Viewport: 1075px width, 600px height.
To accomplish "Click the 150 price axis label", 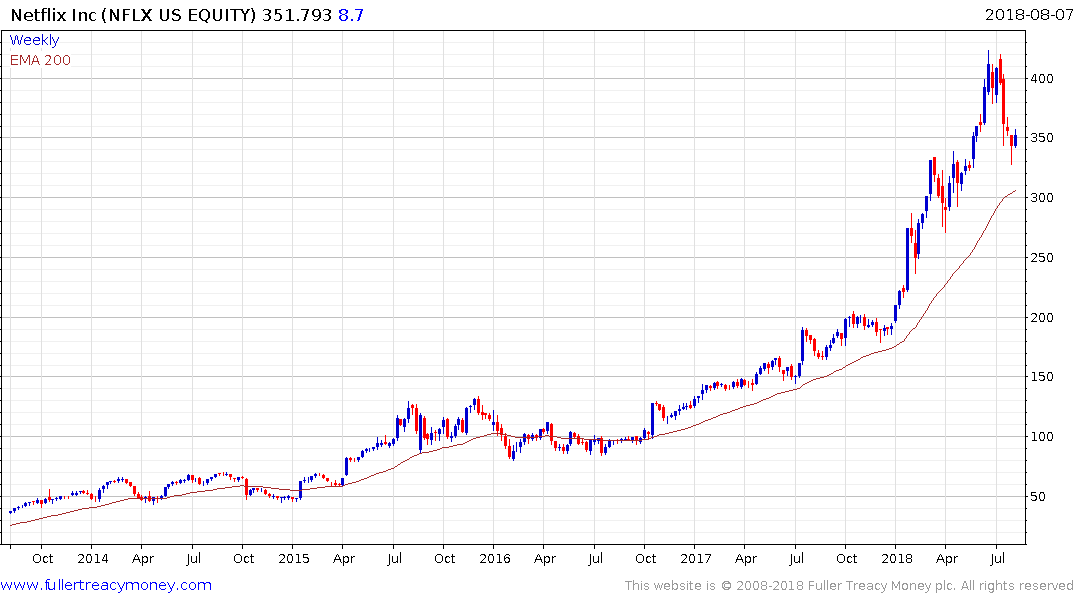I will pyautogui.click(x=1042, y=376).
